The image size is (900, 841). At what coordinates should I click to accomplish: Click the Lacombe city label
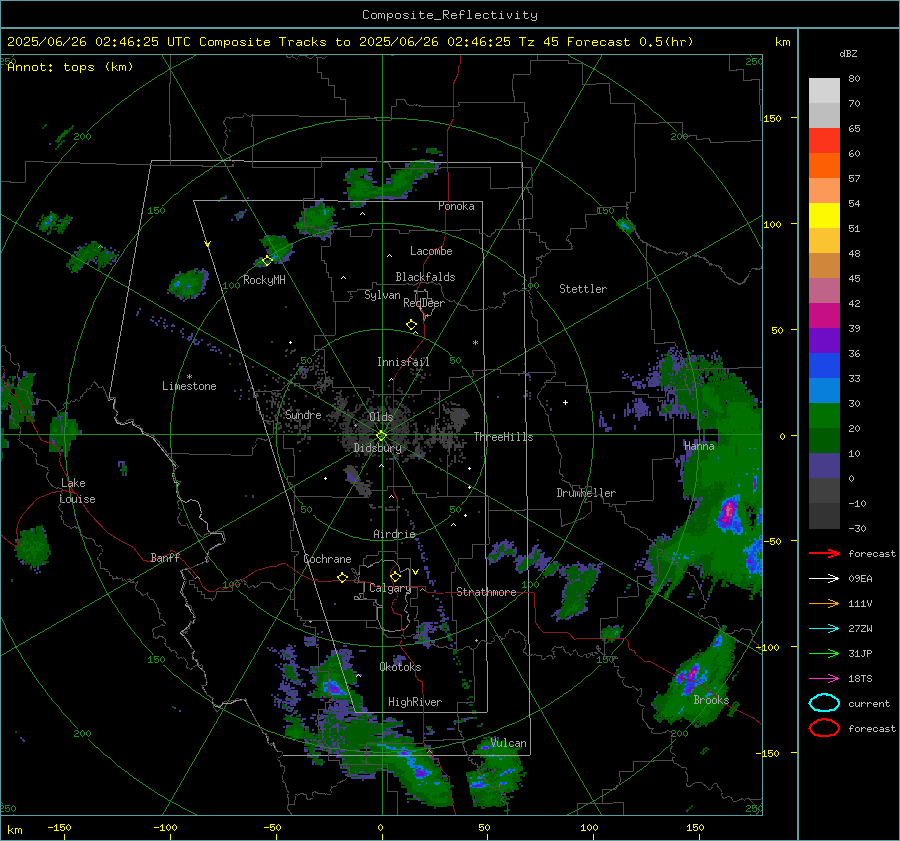point(431,251)
